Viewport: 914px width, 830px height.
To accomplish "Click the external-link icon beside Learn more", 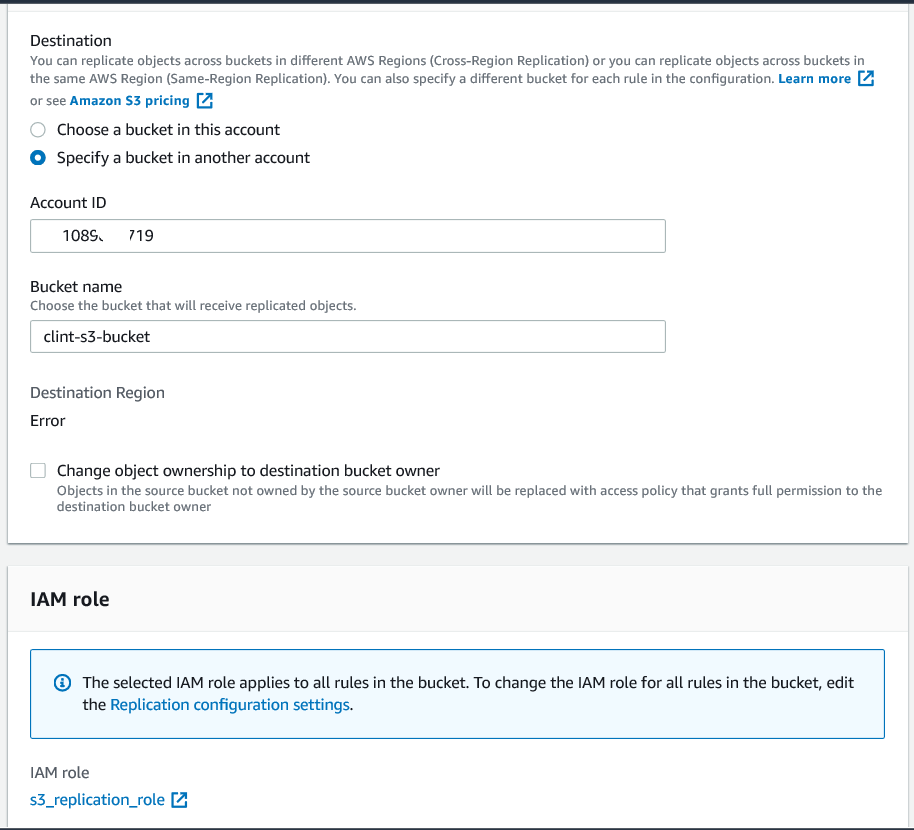I will click(866, 79).
